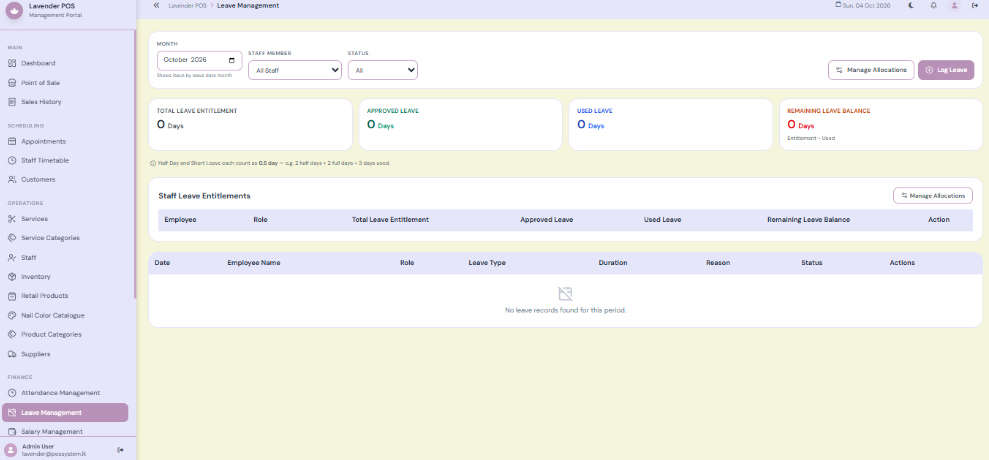Click Inventory box icon
This screenshot has height=460, width=989.
pos(11,276)
